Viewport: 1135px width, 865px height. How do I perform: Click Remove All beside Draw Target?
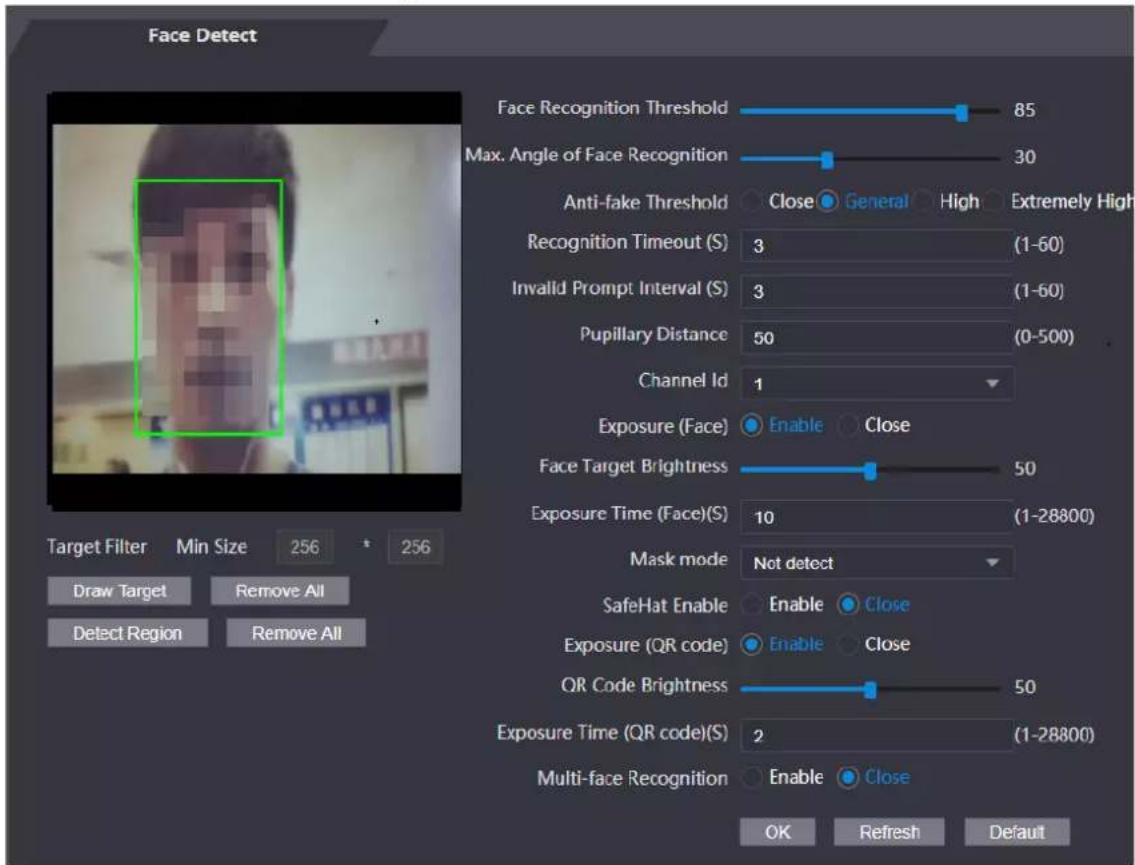pyautogui.click(x=279, y=591)
